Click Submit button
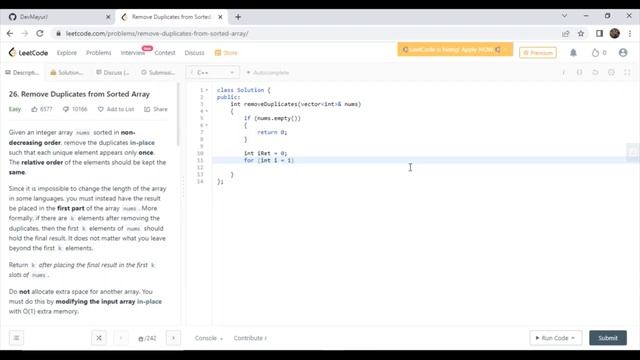The width and height of the screenshot is (640, 360). pyautogui.click(x=608, y=338)
